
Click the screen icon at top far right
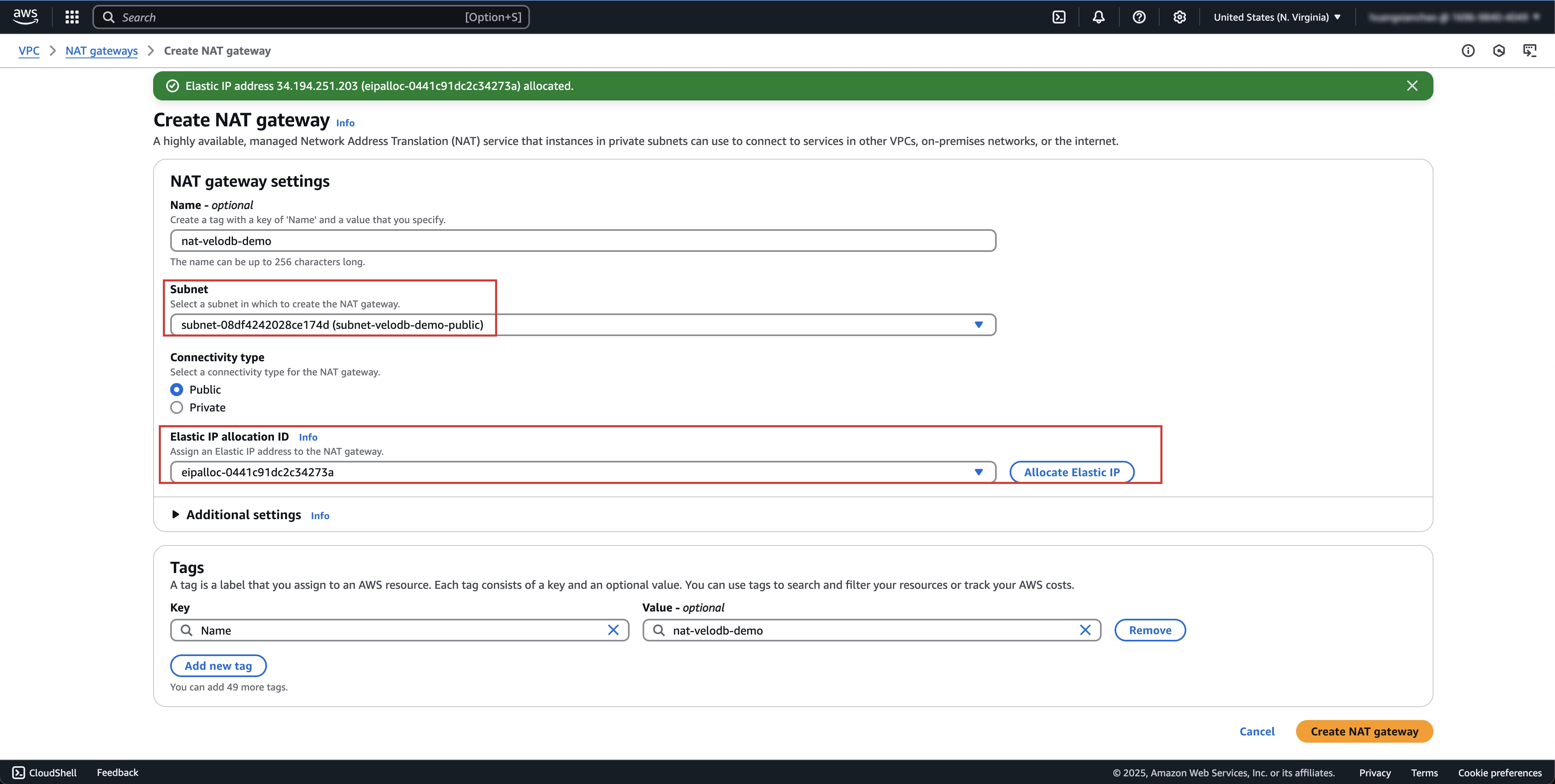coord(1529,51)
